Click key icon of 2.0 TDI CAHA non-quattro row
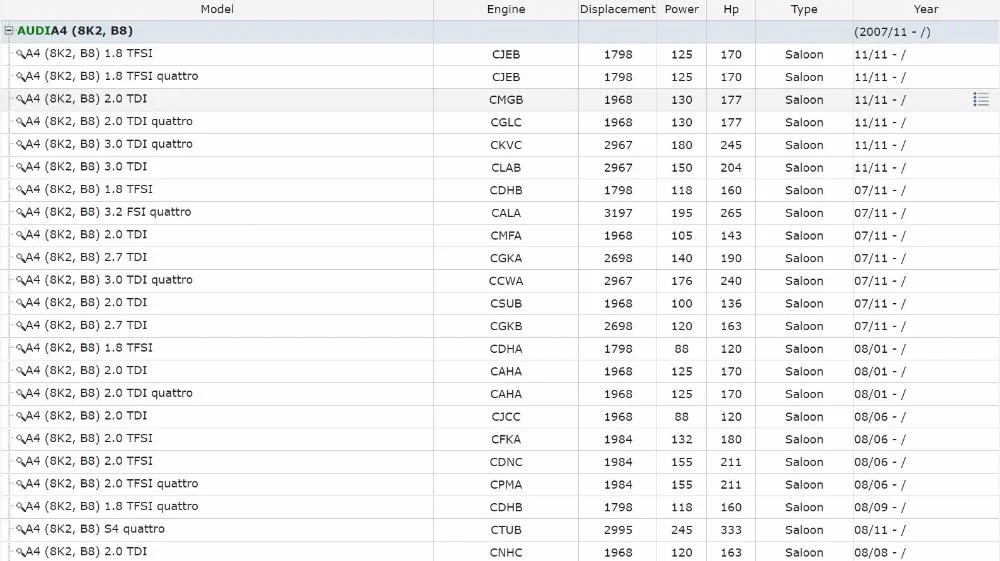The image size is (1000, 561). coord(20,372)
